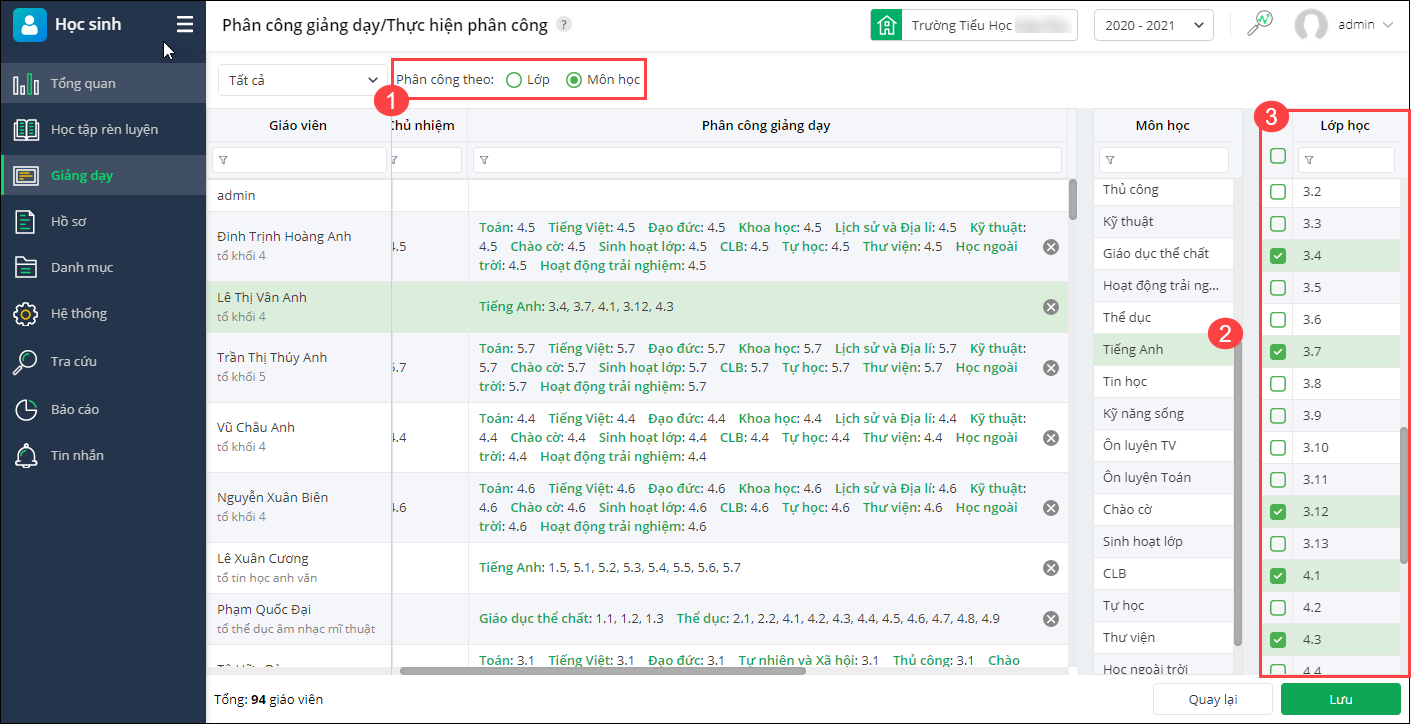Clear Lê Xuân Cương's assignment row
The height and width of the screenshot is (724, 1411).
tap(1051, 568)
